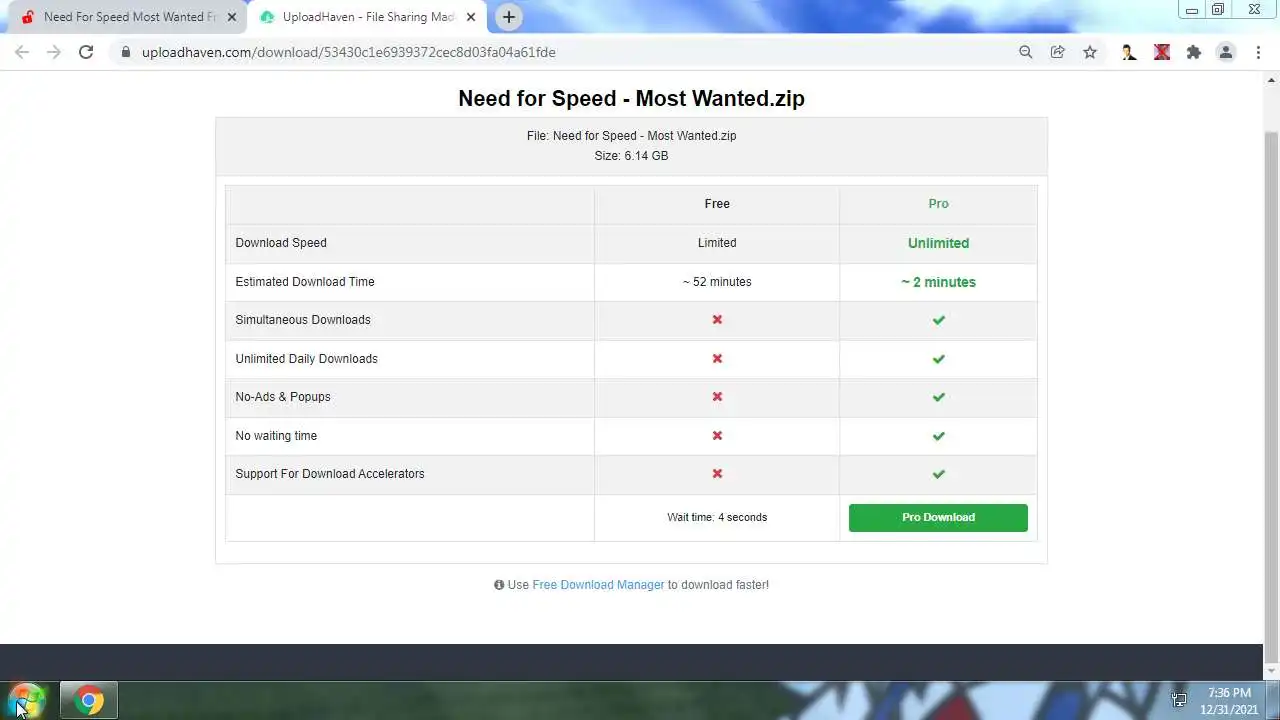
Task: Click the figure extension icon beside bookmark star
Action: [x=1129, y=52]
